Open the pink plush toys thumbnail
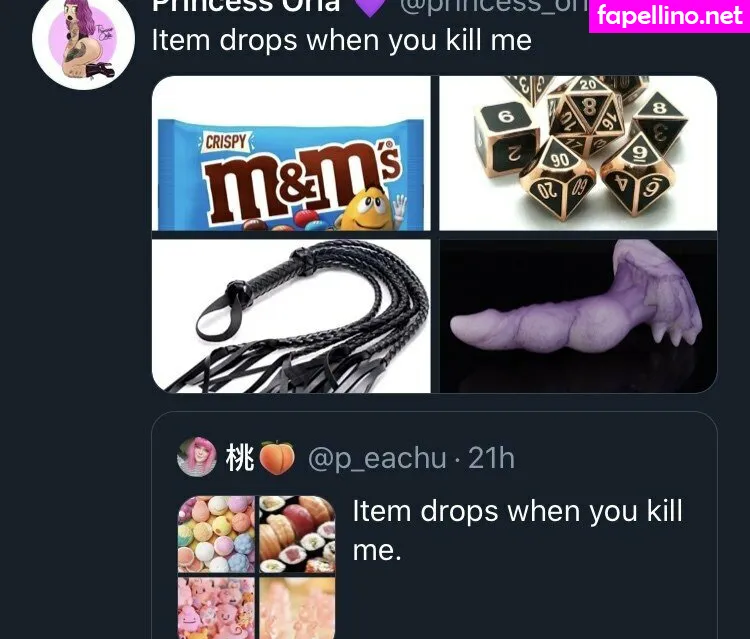Viewport: 750px width, 639px height. coord(216,607)
